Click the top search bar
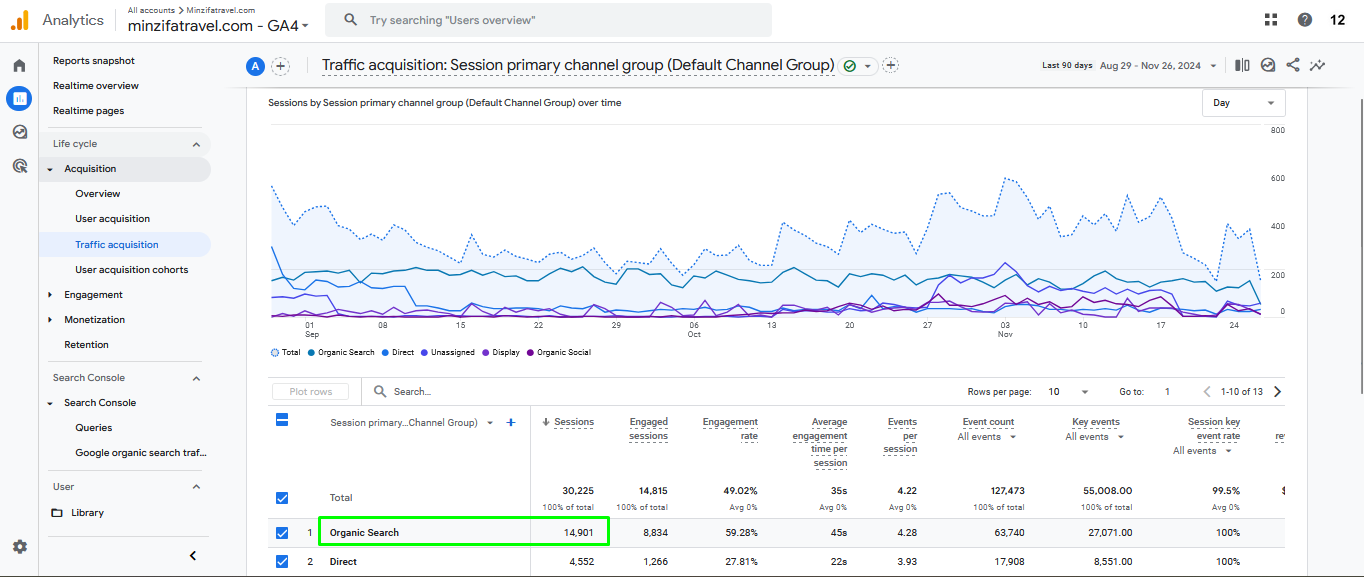 [548, 19]
